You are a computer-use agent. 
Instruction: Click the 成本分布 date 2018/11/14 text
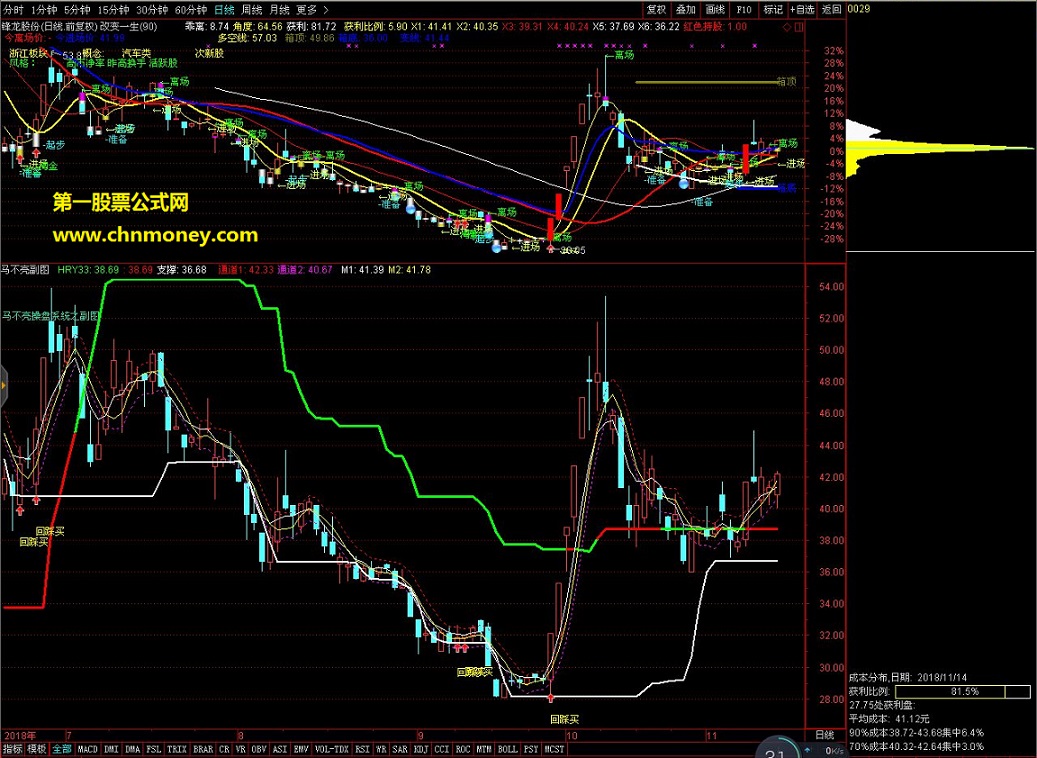(x=908, y=677)
